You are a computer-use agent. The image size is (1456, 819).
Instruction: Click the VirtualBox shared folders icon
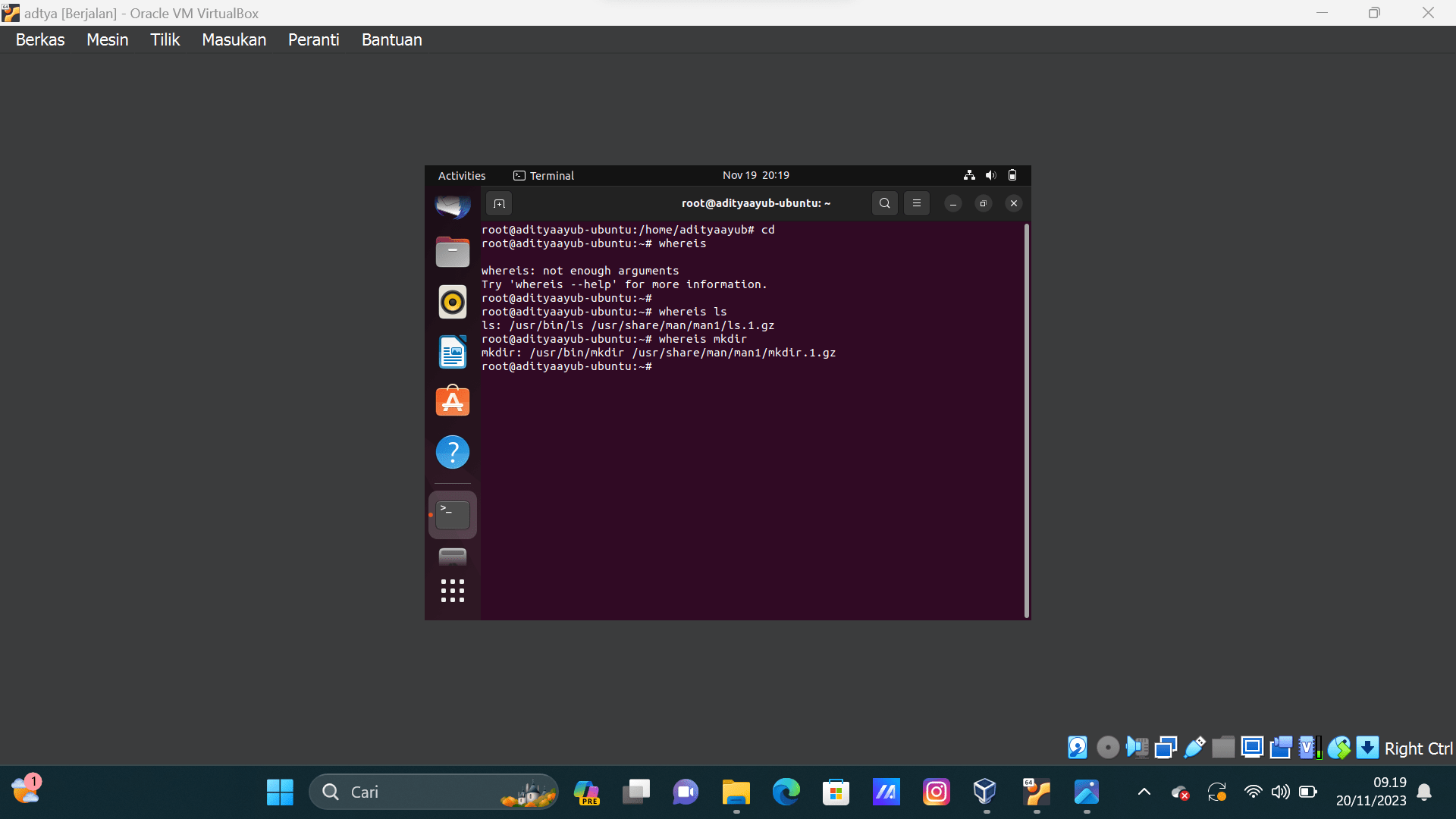click(1223, 748)
